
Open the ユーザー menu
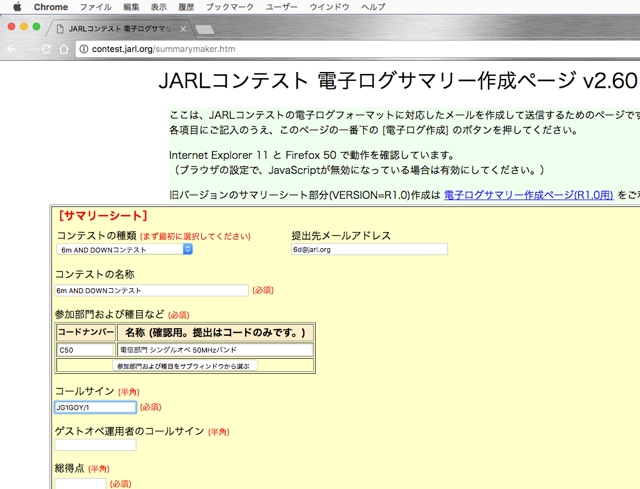tap(282, 7)
